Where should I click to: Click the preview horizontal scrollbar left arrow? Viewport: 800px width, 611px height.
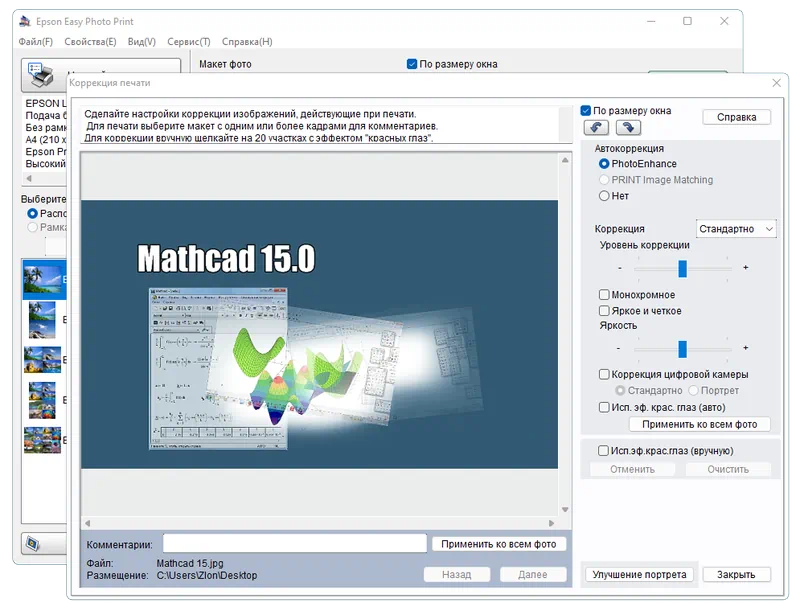pos(88,523)
